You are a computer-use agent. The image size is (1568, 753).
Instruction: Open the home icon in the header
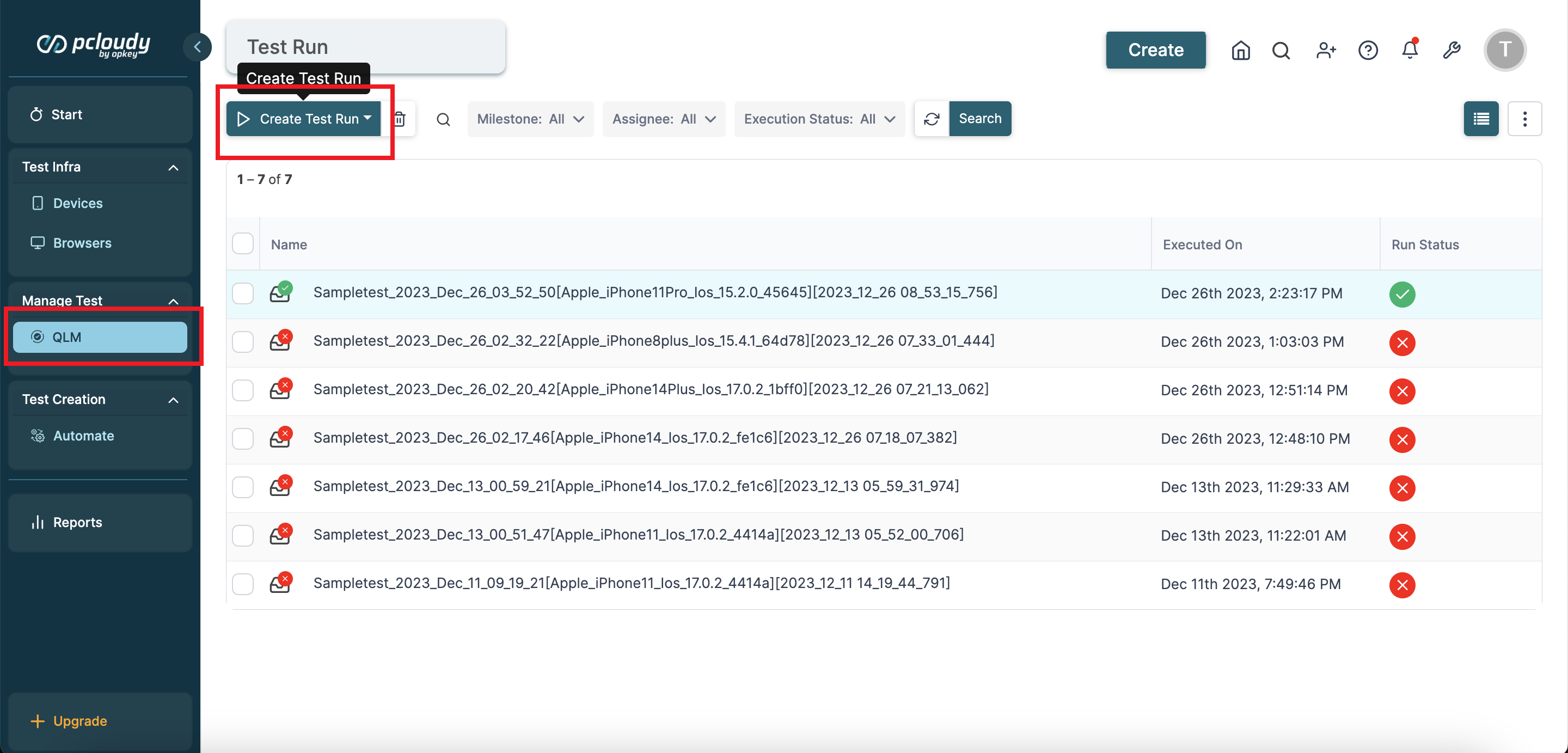coord(1241,50)
